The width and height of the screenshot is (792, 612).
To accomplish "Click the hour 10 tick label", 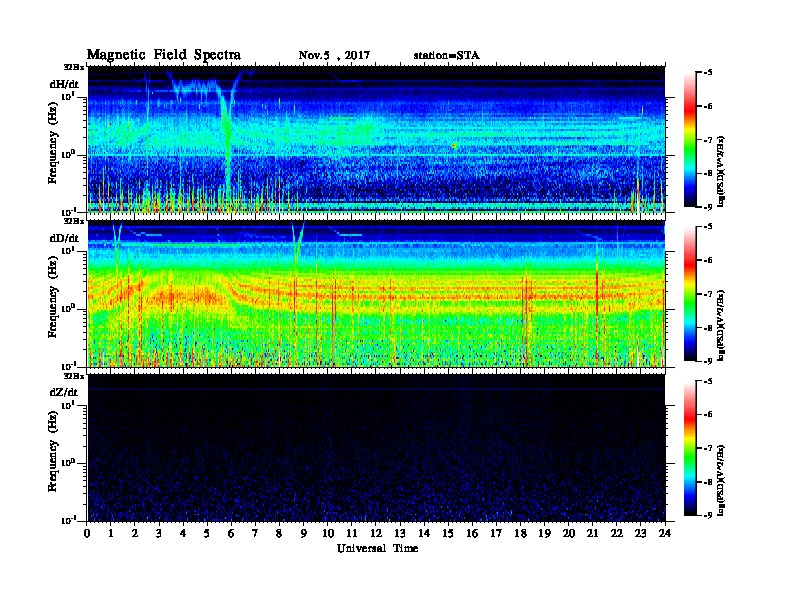I will 328,534.
